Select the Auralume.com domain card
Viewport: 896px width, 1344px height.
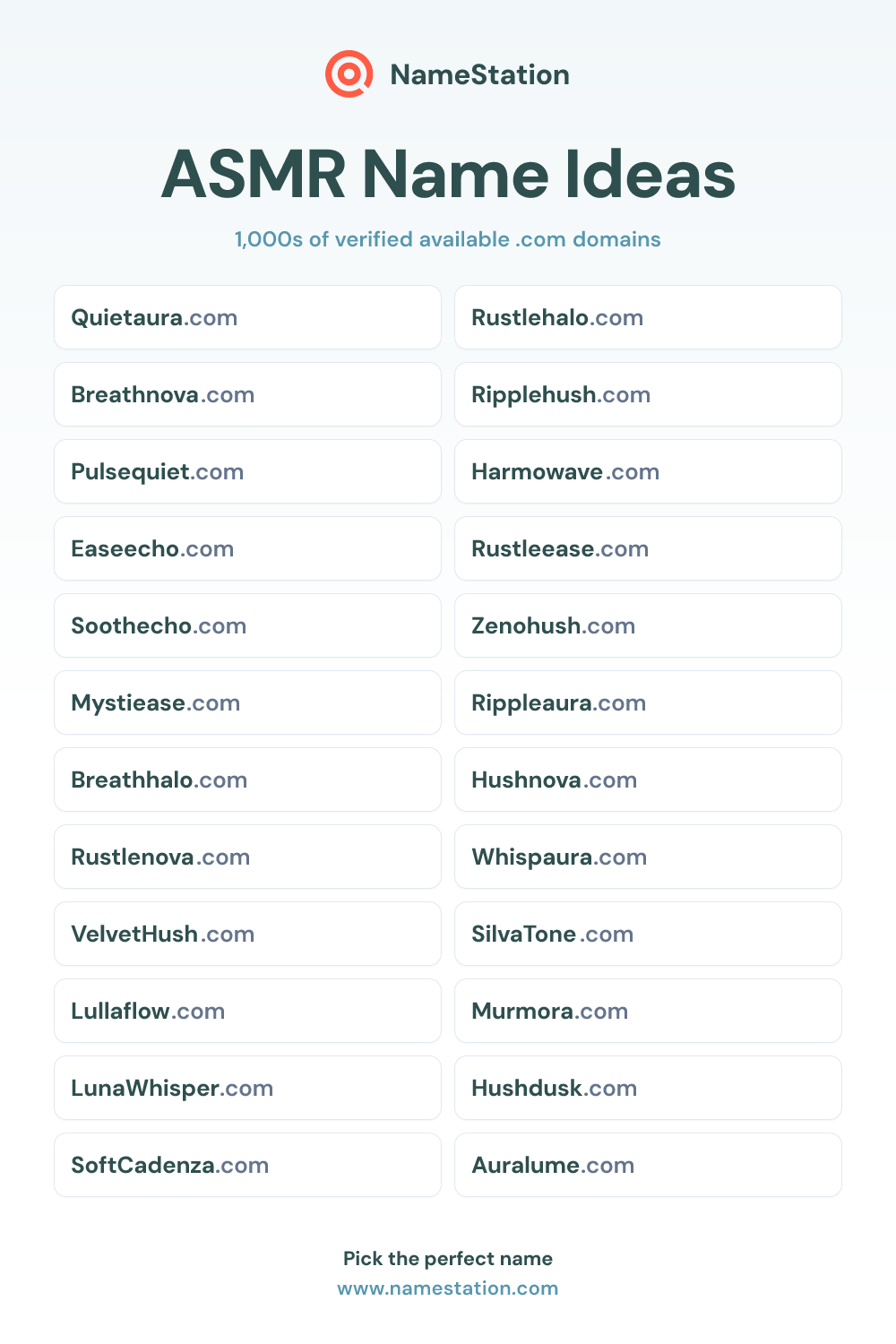pyautogui.click(x=648, y=1165)
